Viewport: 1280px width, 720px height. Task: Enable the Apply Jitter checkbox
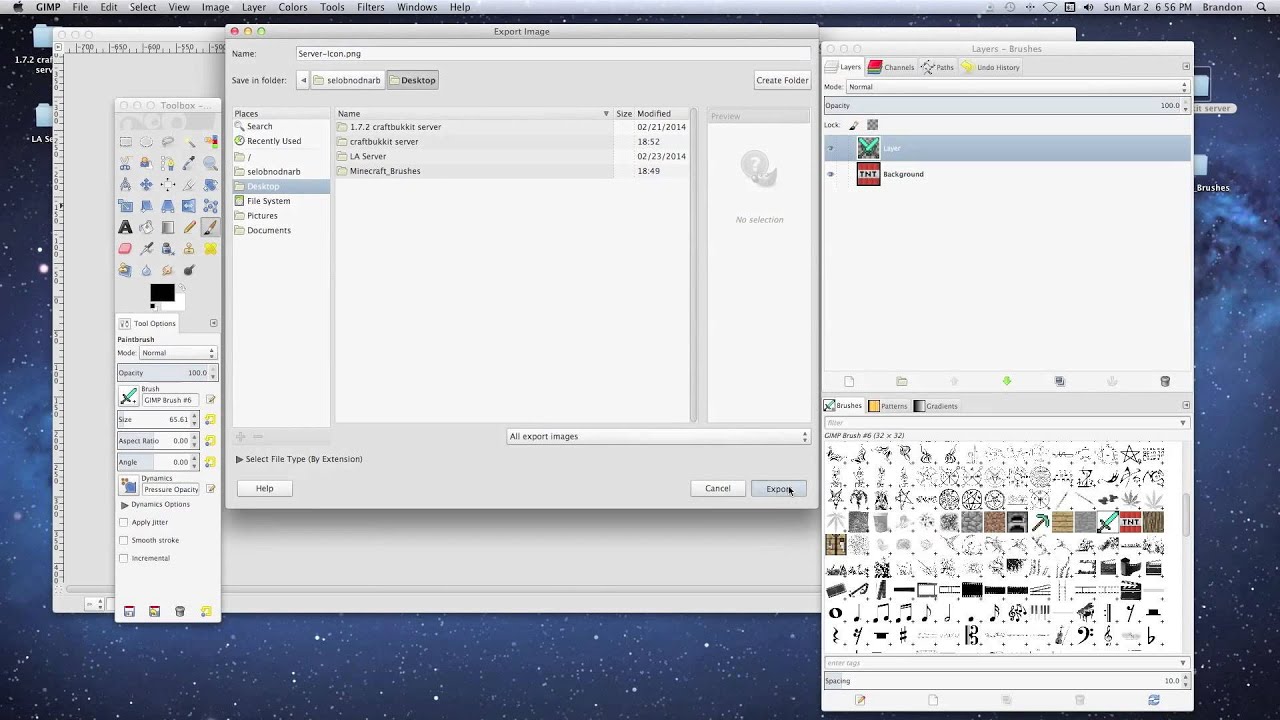[x=124, y=521]
